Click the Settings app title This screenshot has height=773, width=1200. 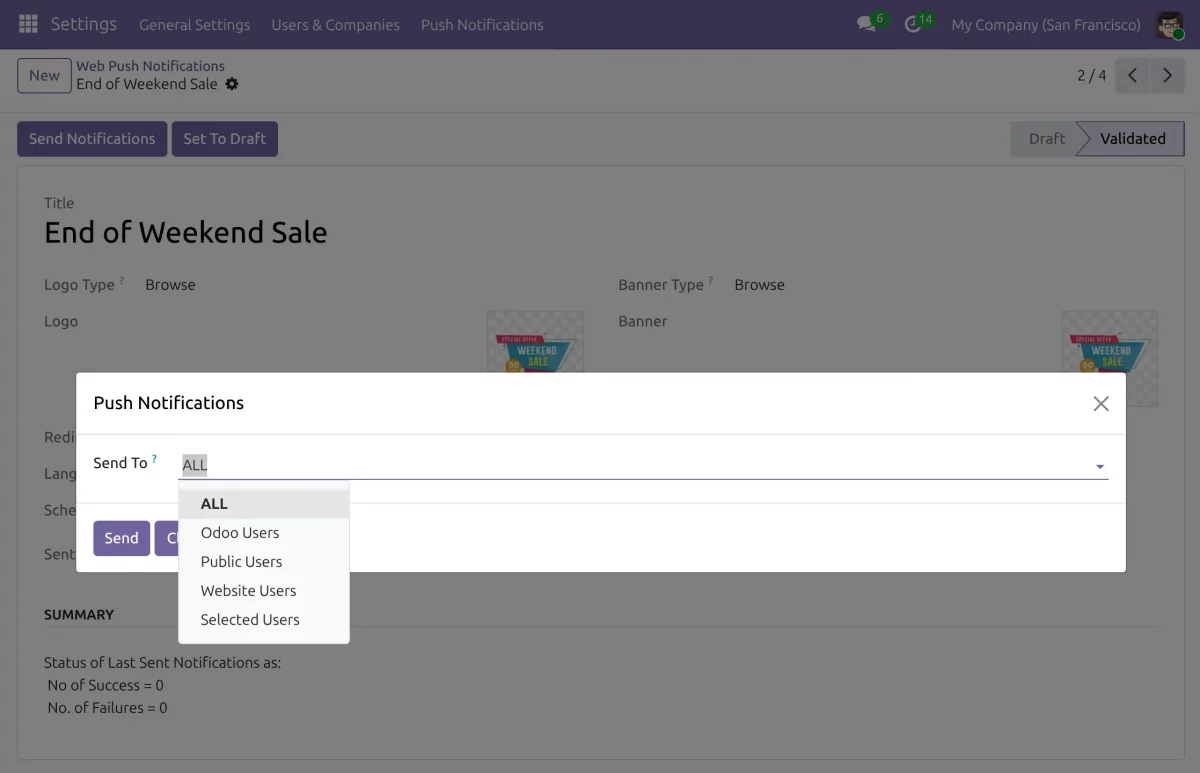click(84, 24)
